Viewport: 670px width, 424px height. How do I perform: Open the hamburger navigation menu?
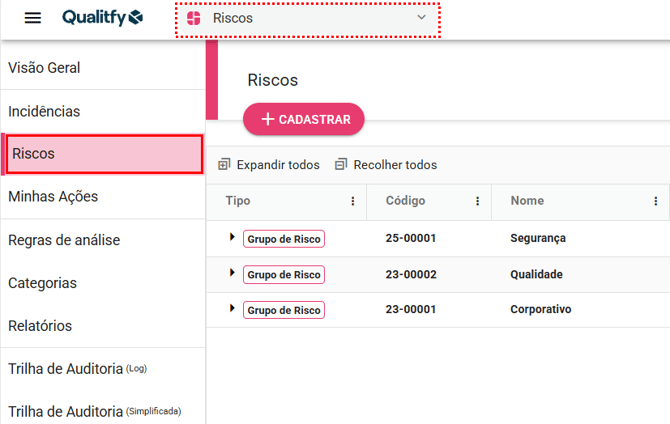[x=33, y=18]
